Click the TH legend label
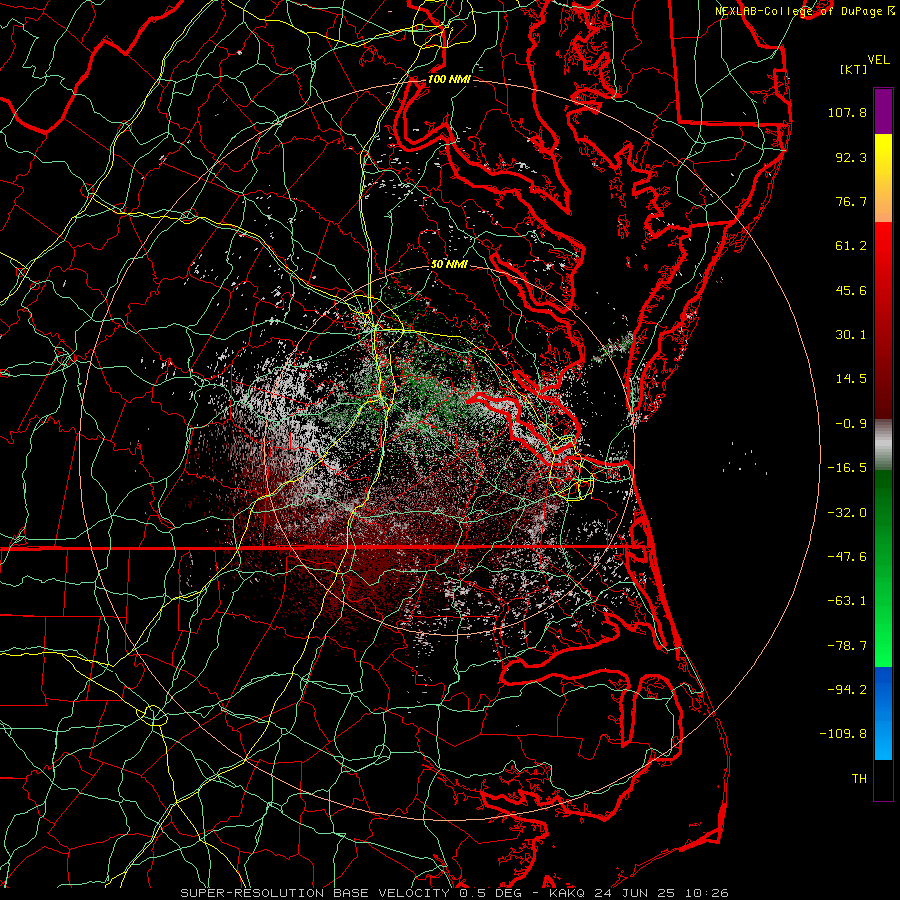This screenshot has width=900, height=900. (859, 779)
